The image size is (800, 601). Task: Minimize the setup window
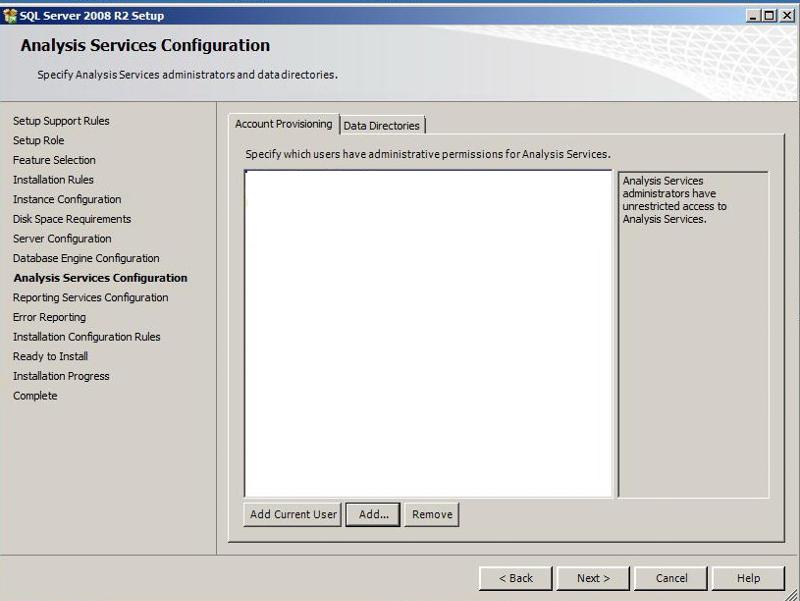click(753, 16)
